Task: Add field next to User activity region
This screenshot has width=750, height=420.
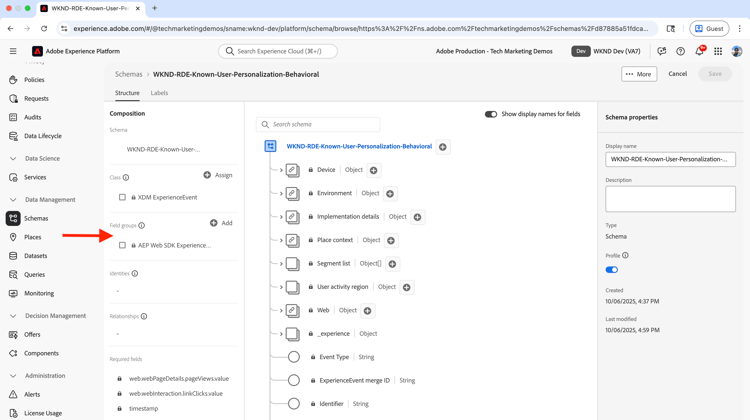Action: [x=407, y=287]
